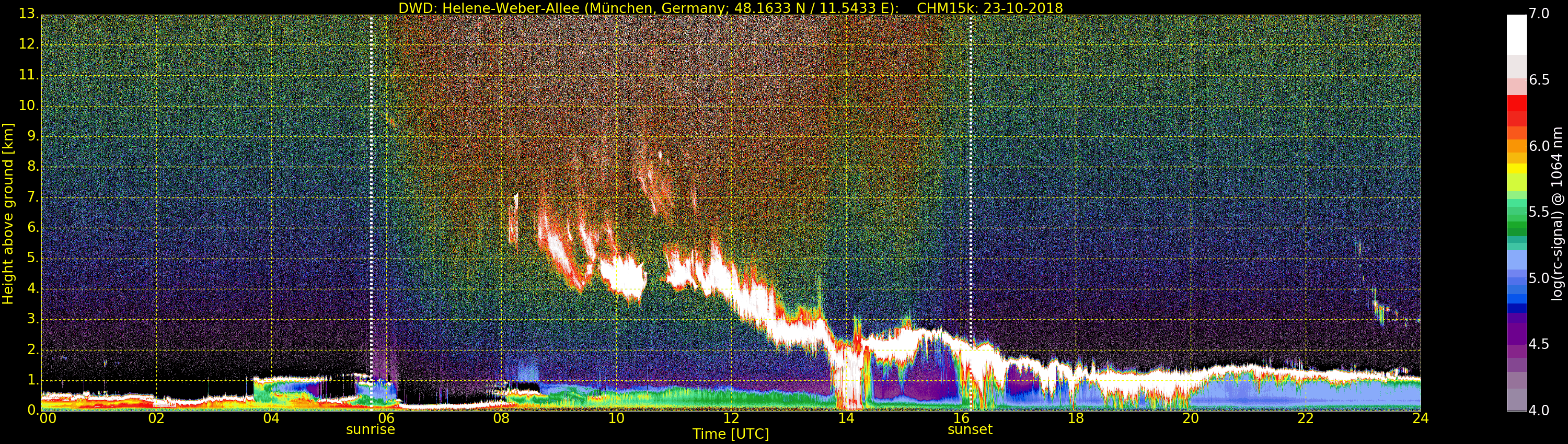Click the time axis tick label 12
1568x444 pixels.
pyautogui.click(x=731, y=418)
